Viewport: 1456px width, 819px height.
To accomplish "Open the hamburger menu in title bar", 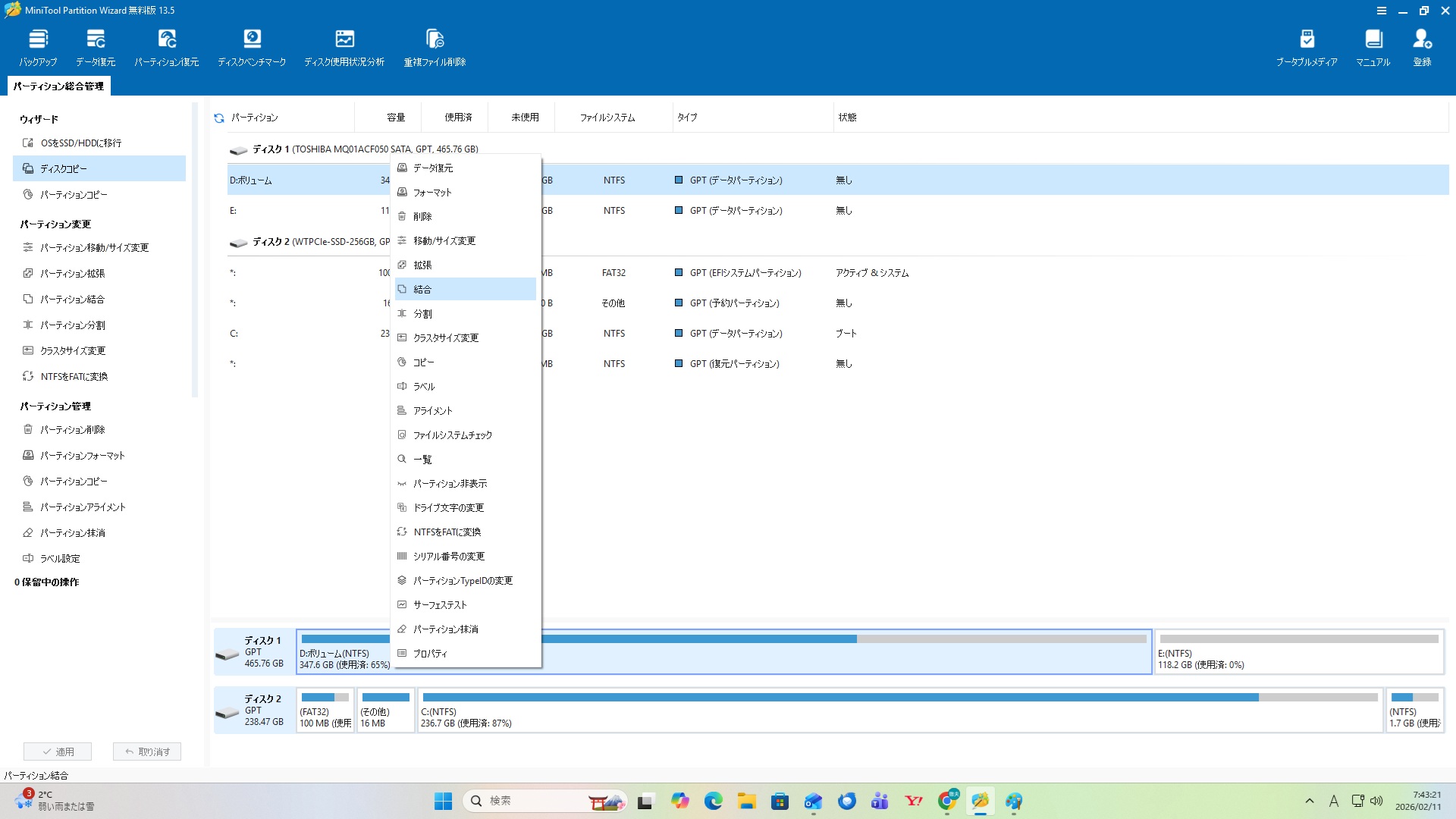I will (x=1382, y=11).
